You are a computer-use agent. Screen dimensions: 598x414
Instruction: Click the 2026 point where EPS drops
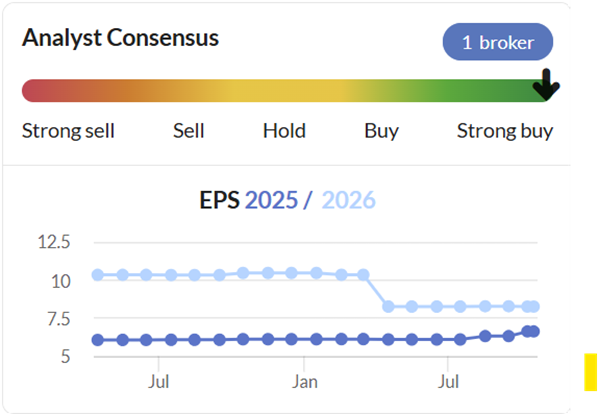(x=388, y=306)
